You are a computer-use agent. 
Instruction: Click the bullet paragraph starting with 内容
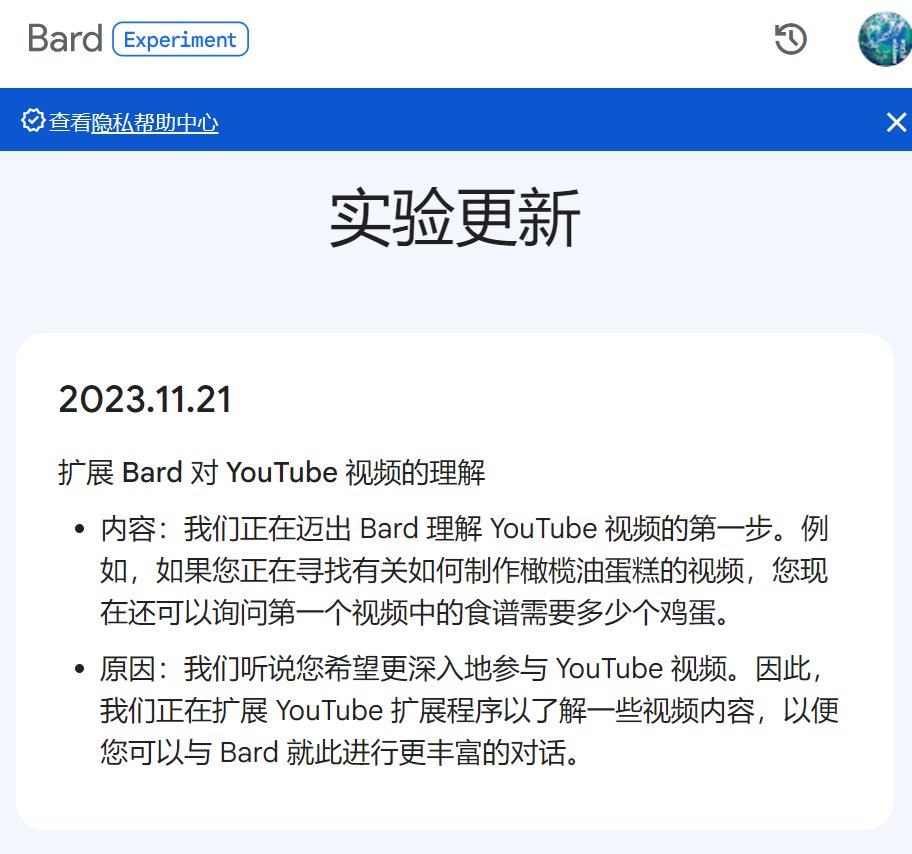pos(464,570)
